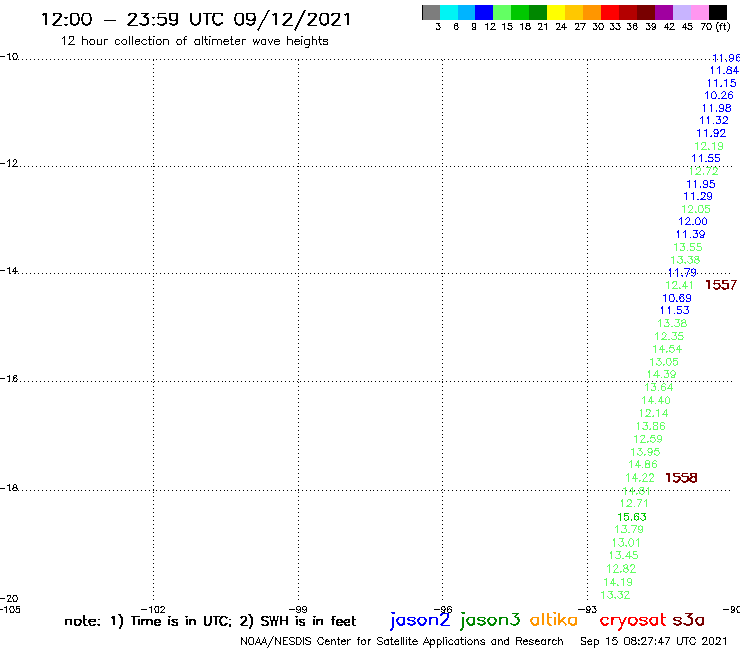This screenshot has height=650, width=740.
Task: Click the green value 14.39
Action: point(661,374)
